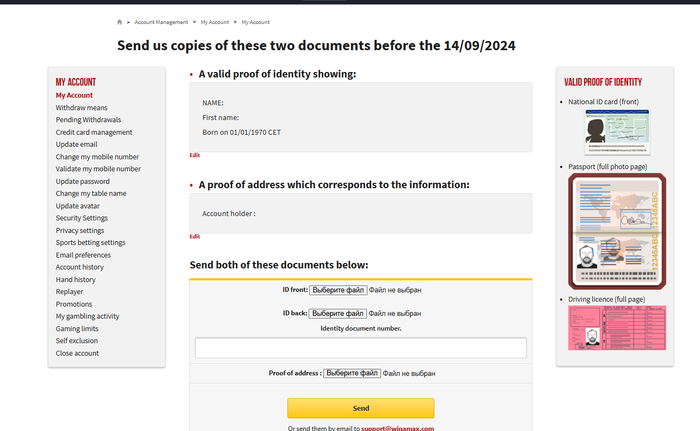Choose file for ID front
Screen dimensions: 700x431
pyautogui.click(x=337, y=289)
